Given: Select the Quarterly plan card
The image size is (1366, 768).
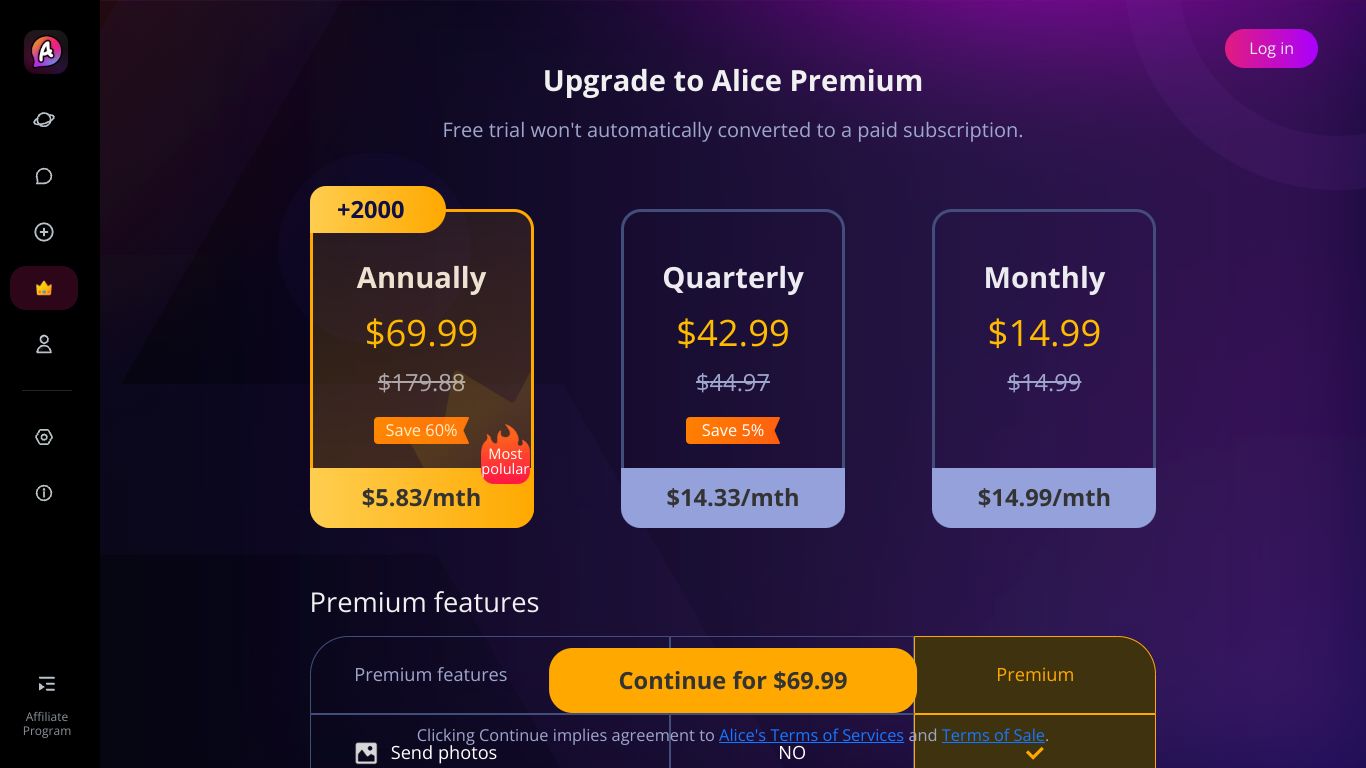Looking at the screenshot, I should pyautogui.click(x=733, y=368).
